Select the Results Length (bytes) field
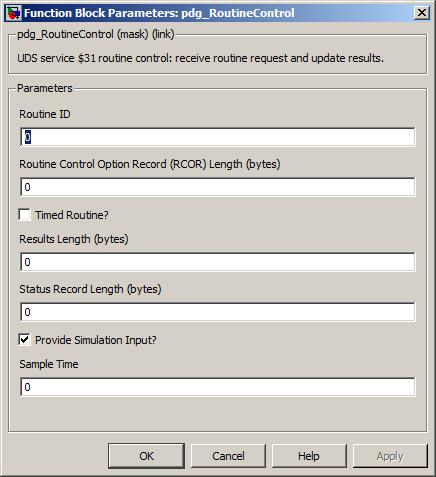The image size is (436, 477). (x=218, y=262)
